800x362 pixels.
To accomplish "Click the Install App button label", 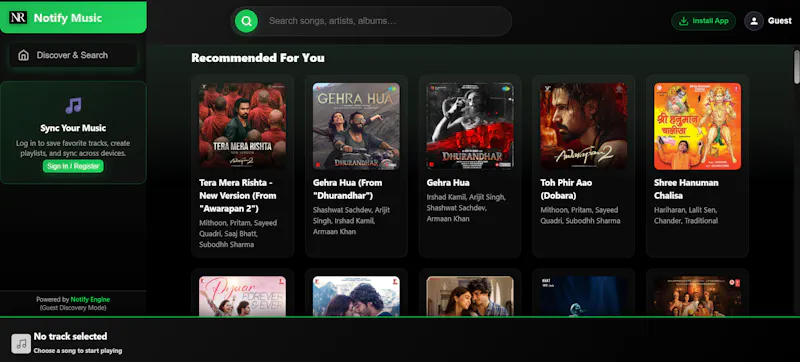I will [x=710, y=21].
